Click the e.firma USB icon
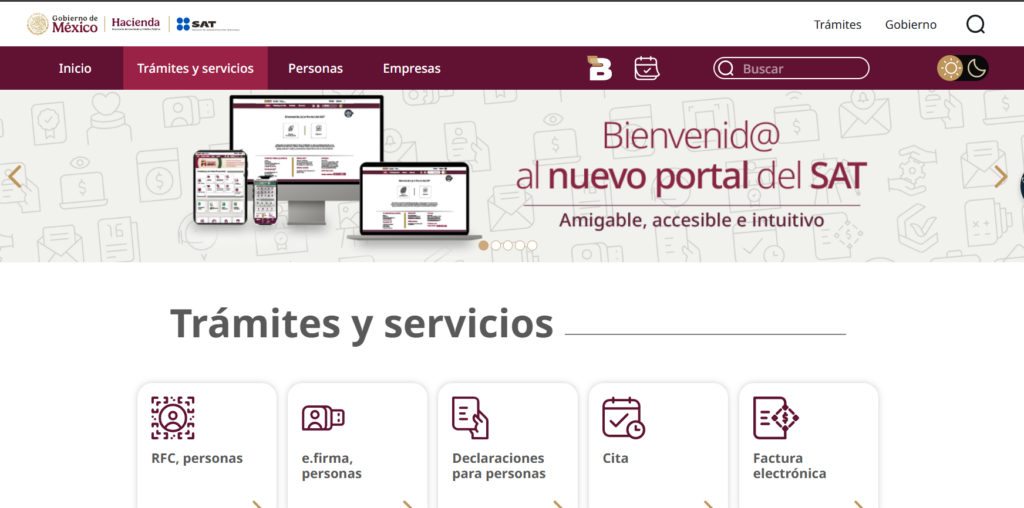Screen dimensions: 1024x508 pos(323,418)
